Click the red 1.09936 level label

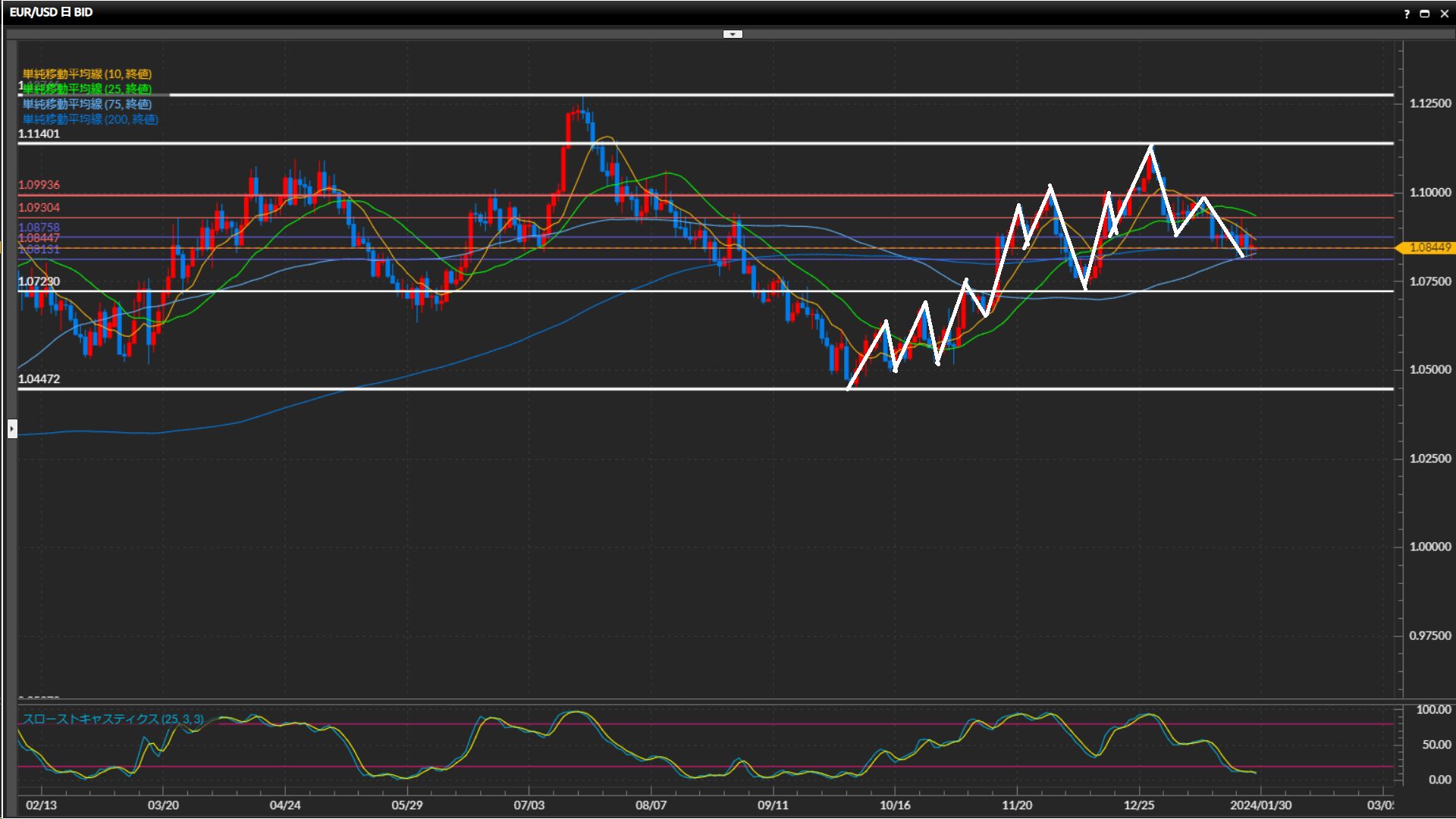click(x=39, y=184)
